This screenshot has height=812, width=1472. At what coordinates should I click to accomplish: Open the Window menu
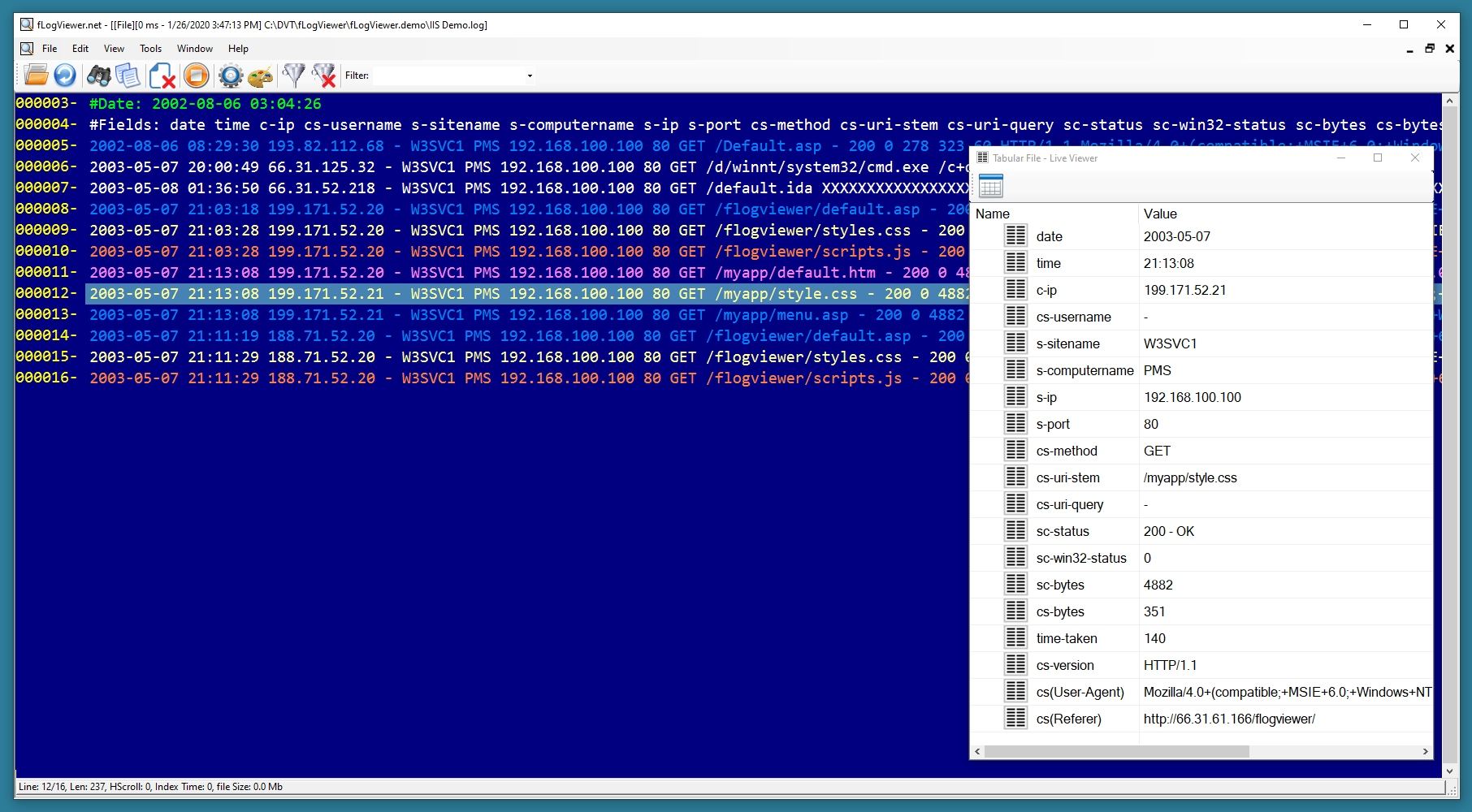(194, 48)
